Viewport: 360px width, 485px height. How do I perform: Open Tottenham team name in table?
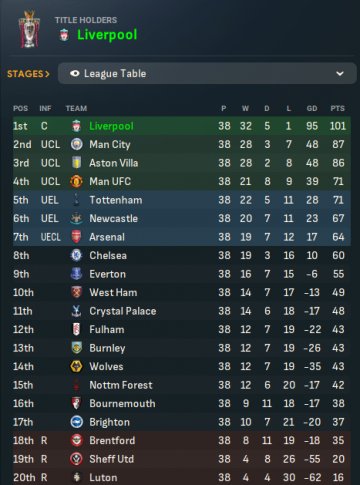[116, 200]
